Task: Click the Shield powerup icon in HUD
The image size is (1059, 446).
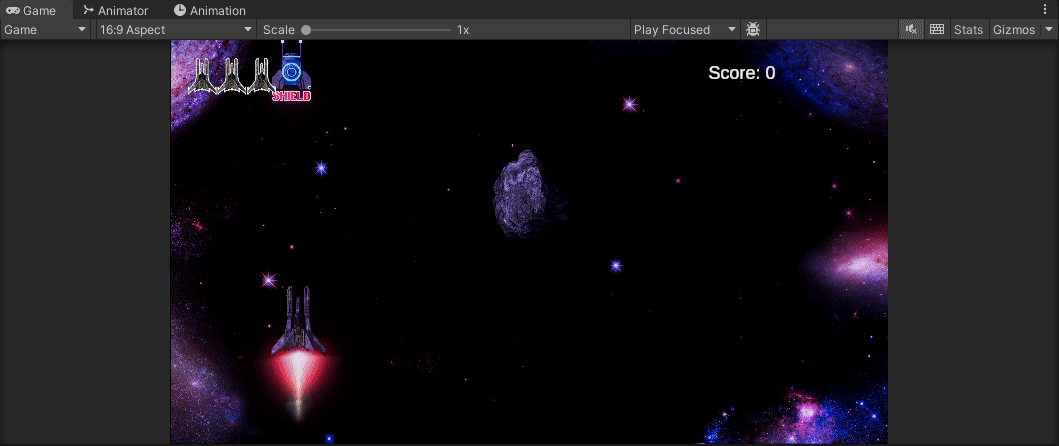Action: 293,71
